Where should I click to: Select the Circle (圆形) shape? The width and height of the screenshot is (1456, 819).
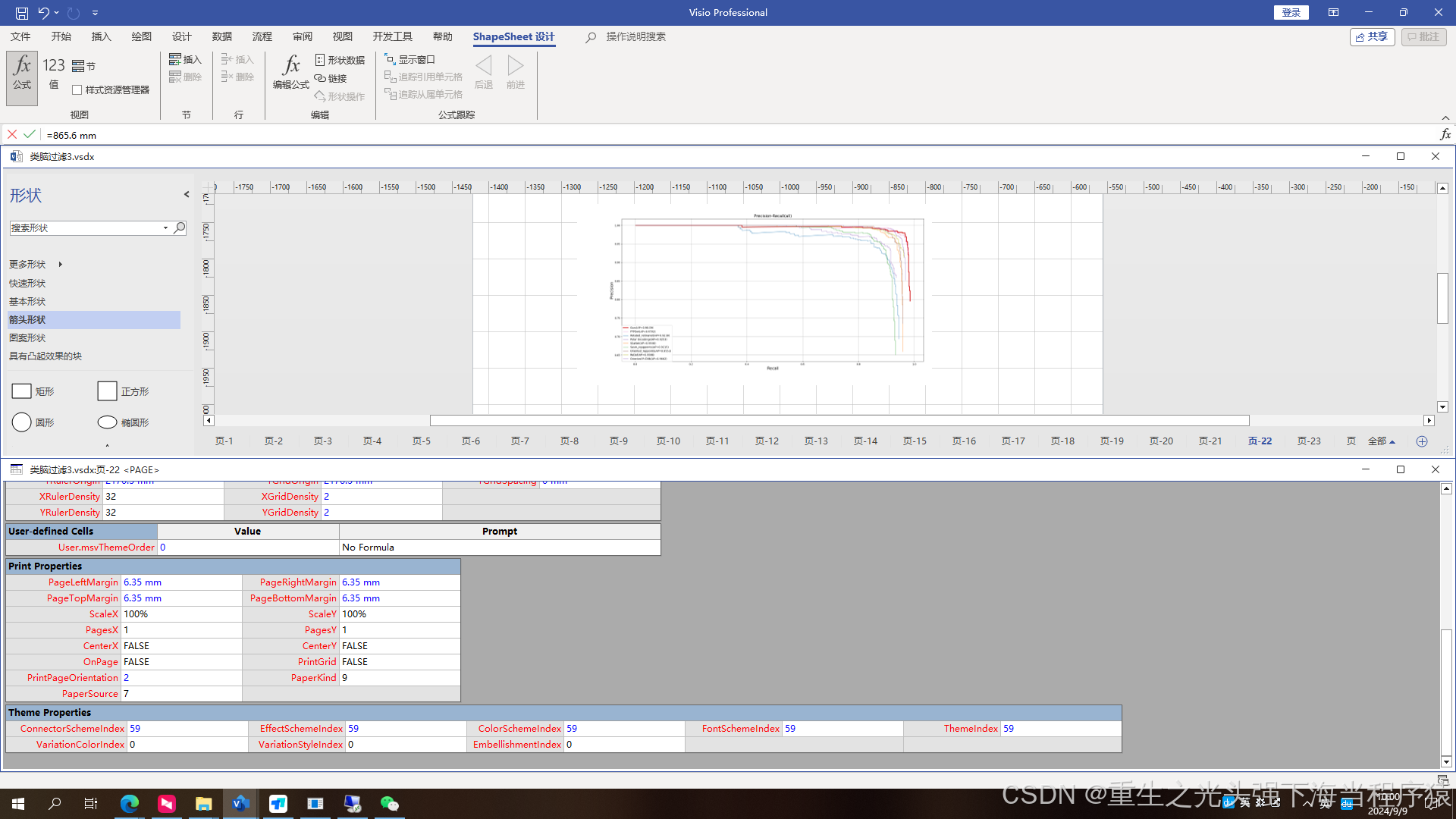click(33, 422)
